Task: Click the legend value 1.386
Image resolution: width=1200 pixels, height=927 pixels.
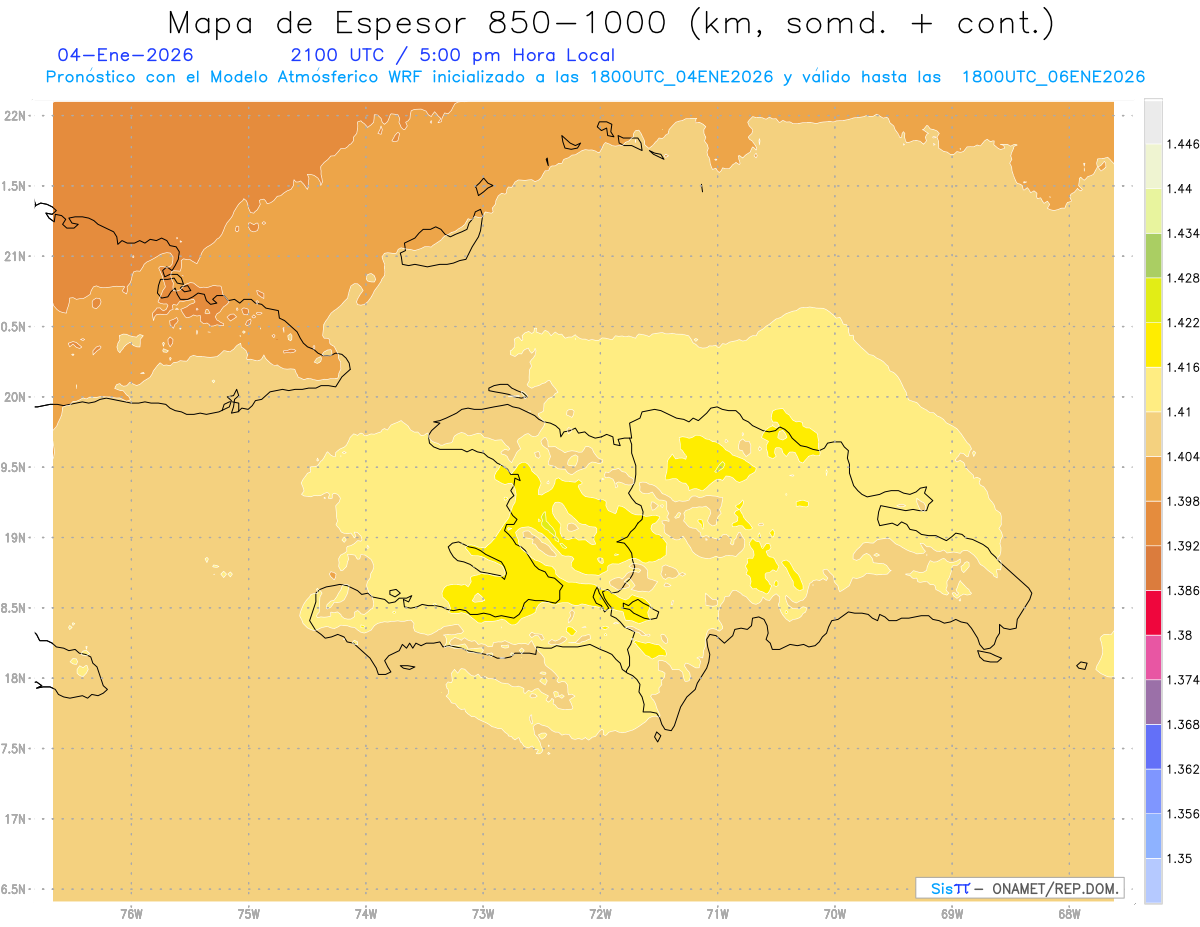Action: pyautogui.click(x=1183, y=590)
